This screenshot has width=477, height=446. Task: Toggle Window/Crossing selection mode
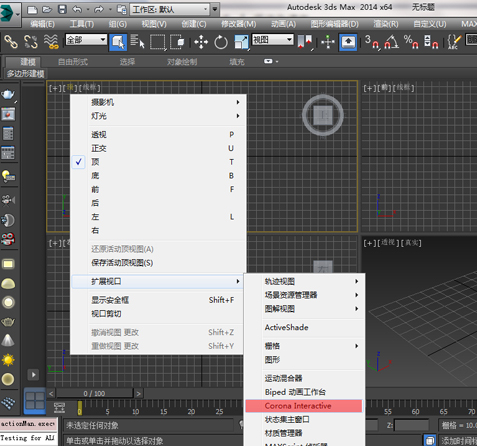(x=177, y=42)
